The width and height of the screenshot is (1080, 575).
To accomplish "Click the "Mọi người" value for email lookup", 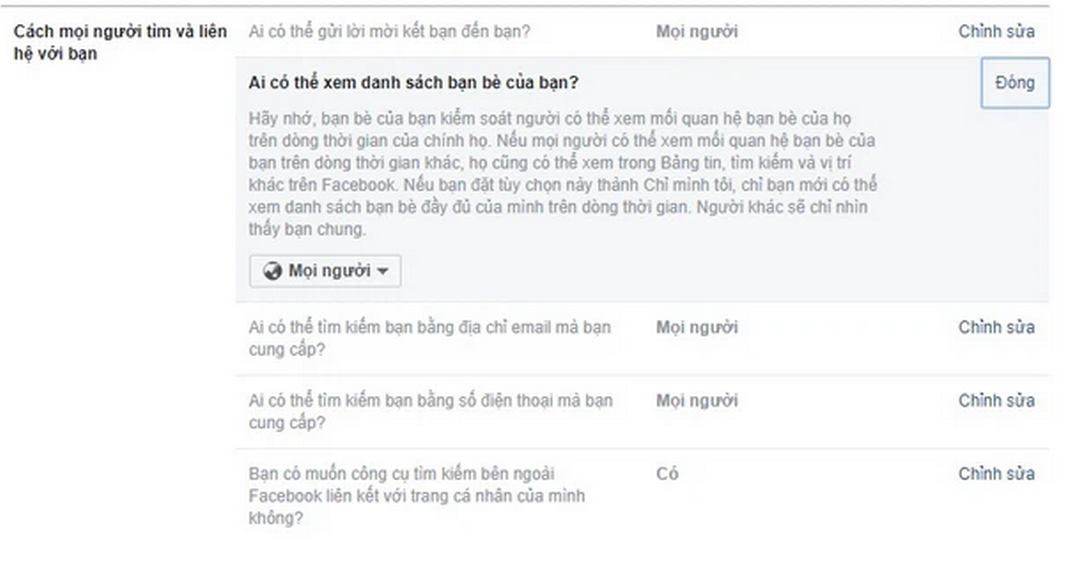I will tap(696, 328).
